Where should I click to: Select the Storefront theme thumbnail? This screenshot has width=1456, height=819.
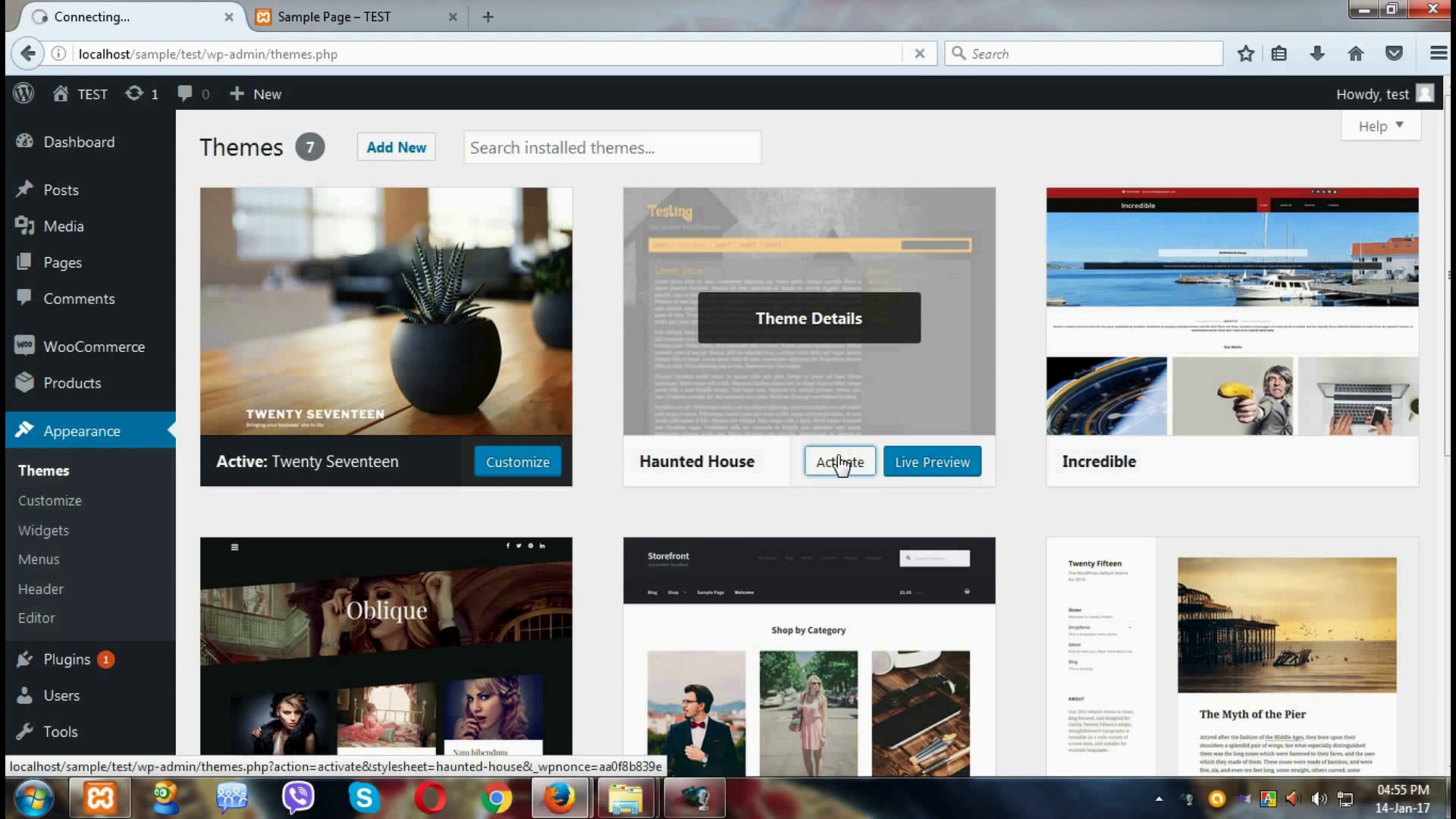tap(809, 657)
